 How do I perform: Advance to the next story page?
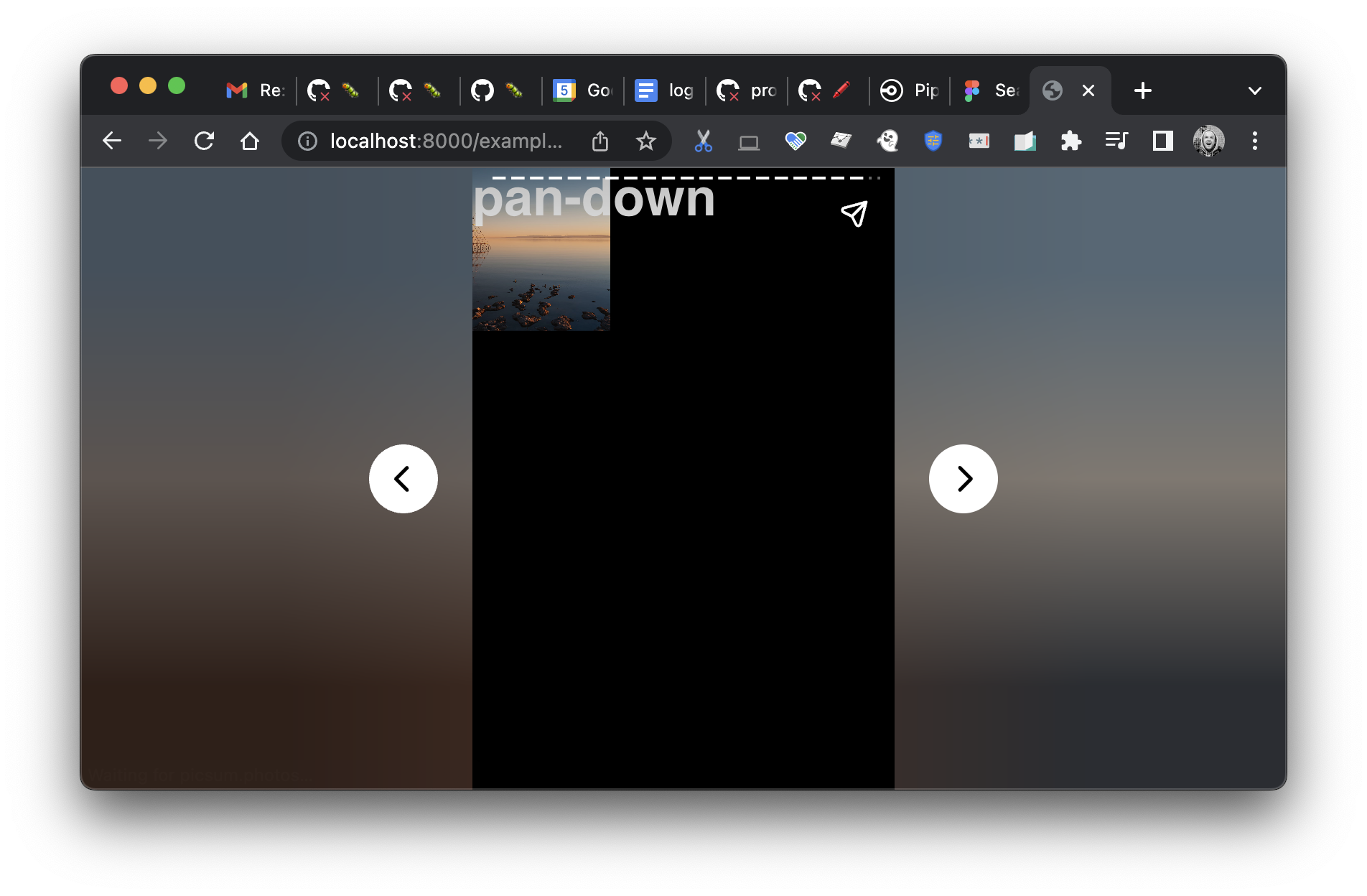coord(964,479)
